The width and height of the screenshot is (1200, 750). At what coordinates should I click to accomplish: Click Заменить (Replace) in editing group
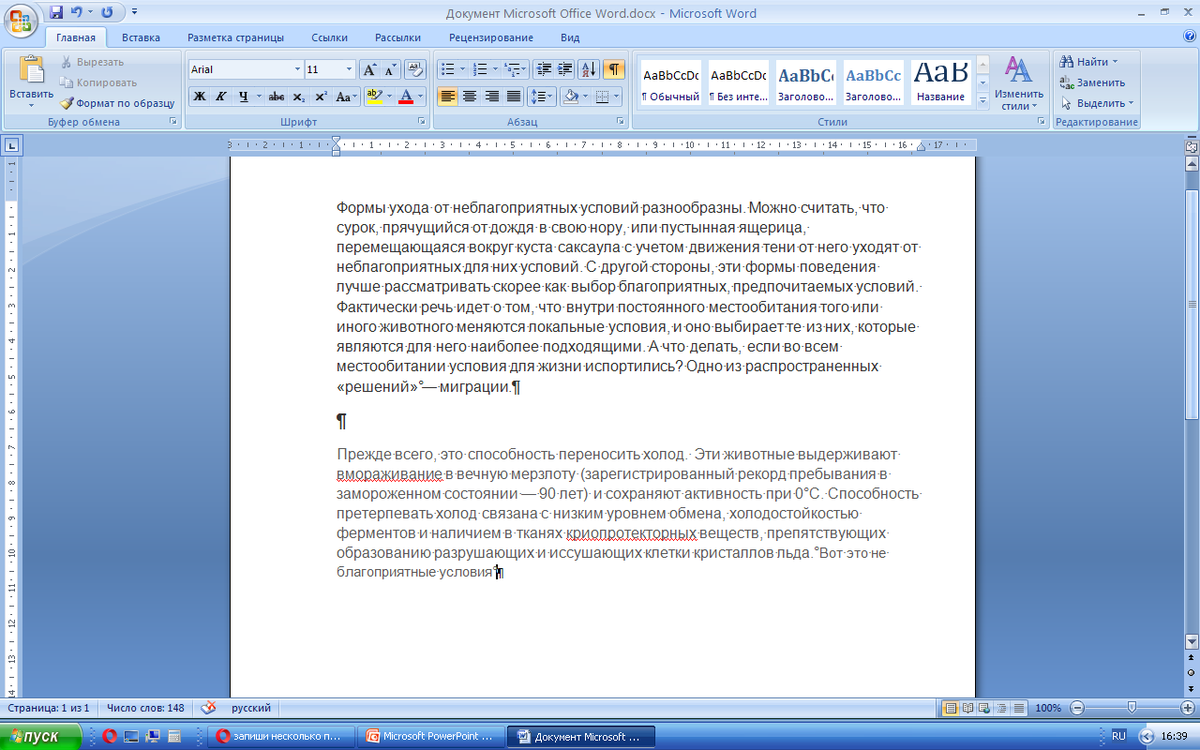1092,82
